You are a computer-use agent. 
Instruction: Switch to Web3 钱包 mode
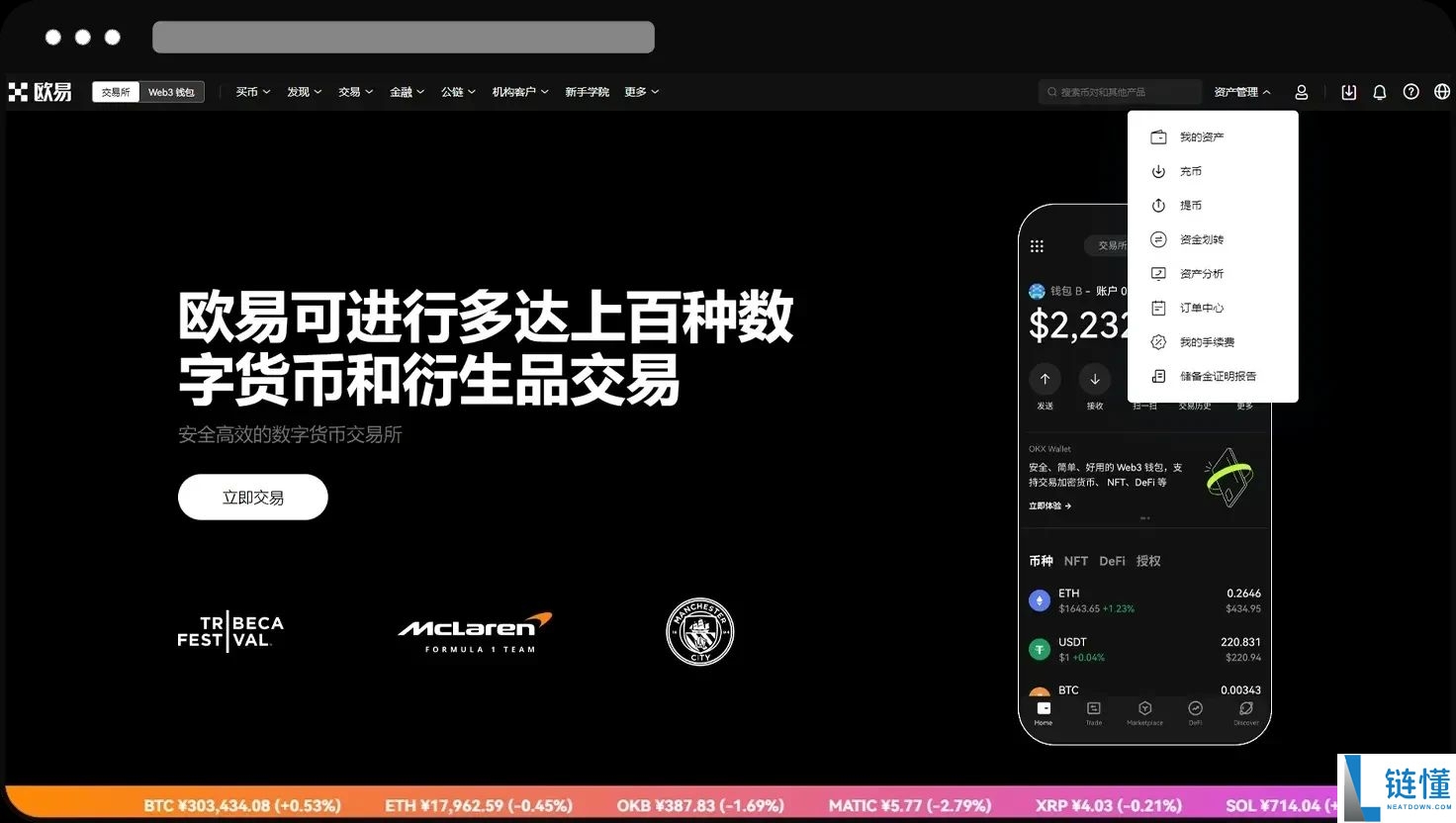(171, 91)
